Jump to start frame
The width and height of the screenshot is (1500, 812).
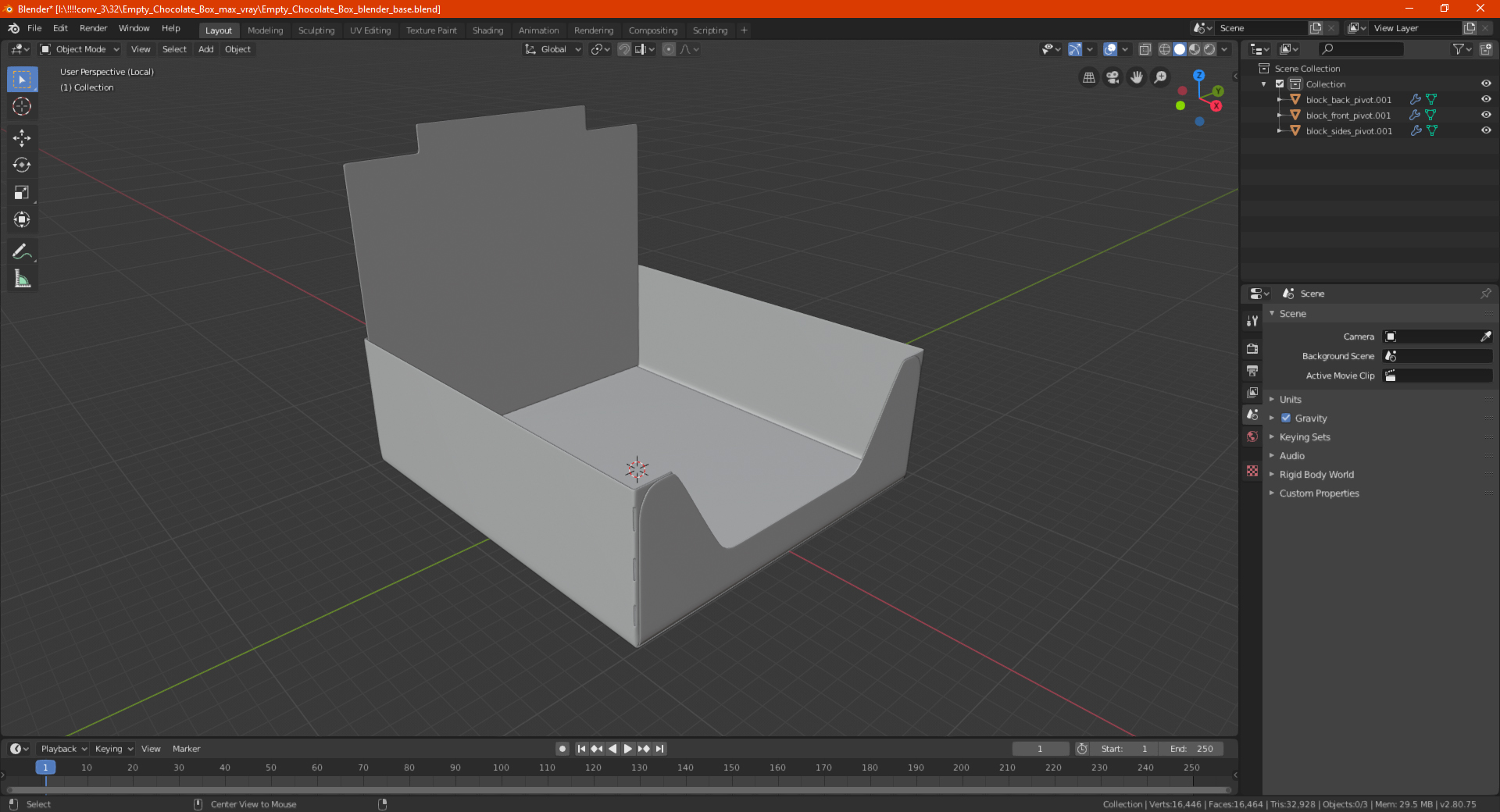click(x=581, y=749)
